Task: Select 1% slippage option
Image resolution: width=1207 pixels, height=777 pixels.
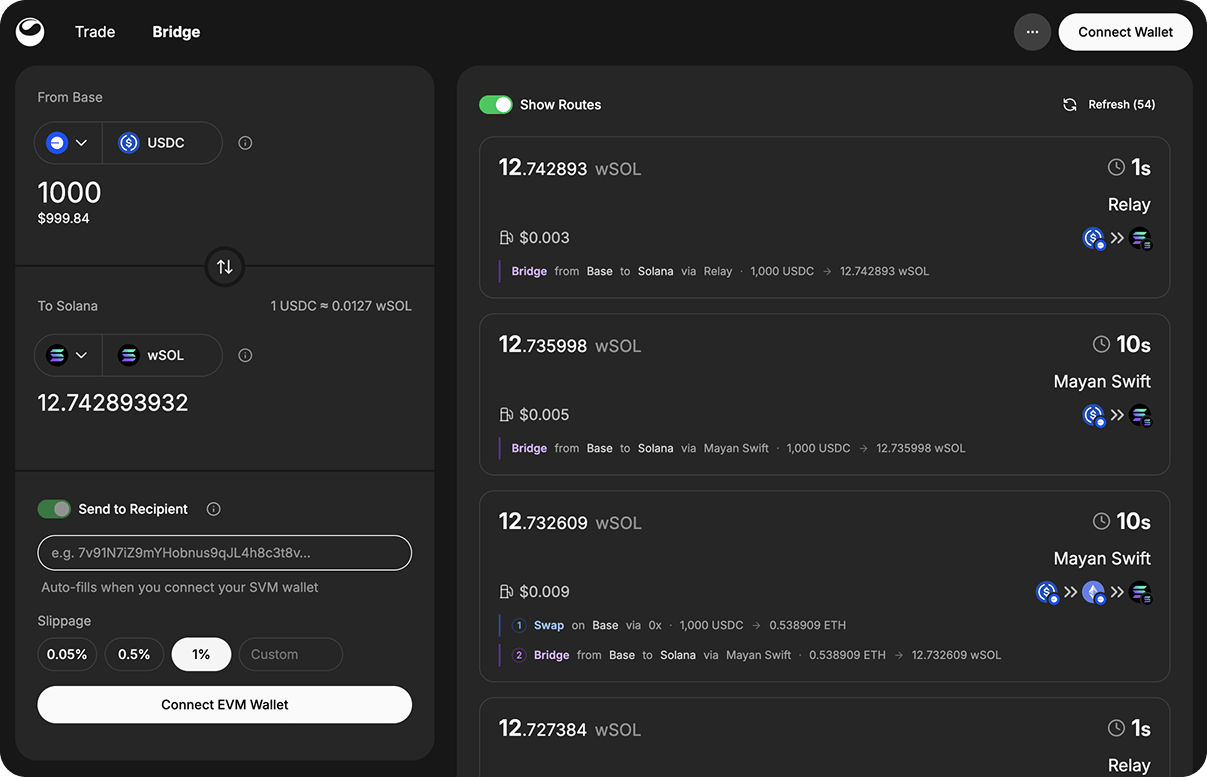Action: 201,655
